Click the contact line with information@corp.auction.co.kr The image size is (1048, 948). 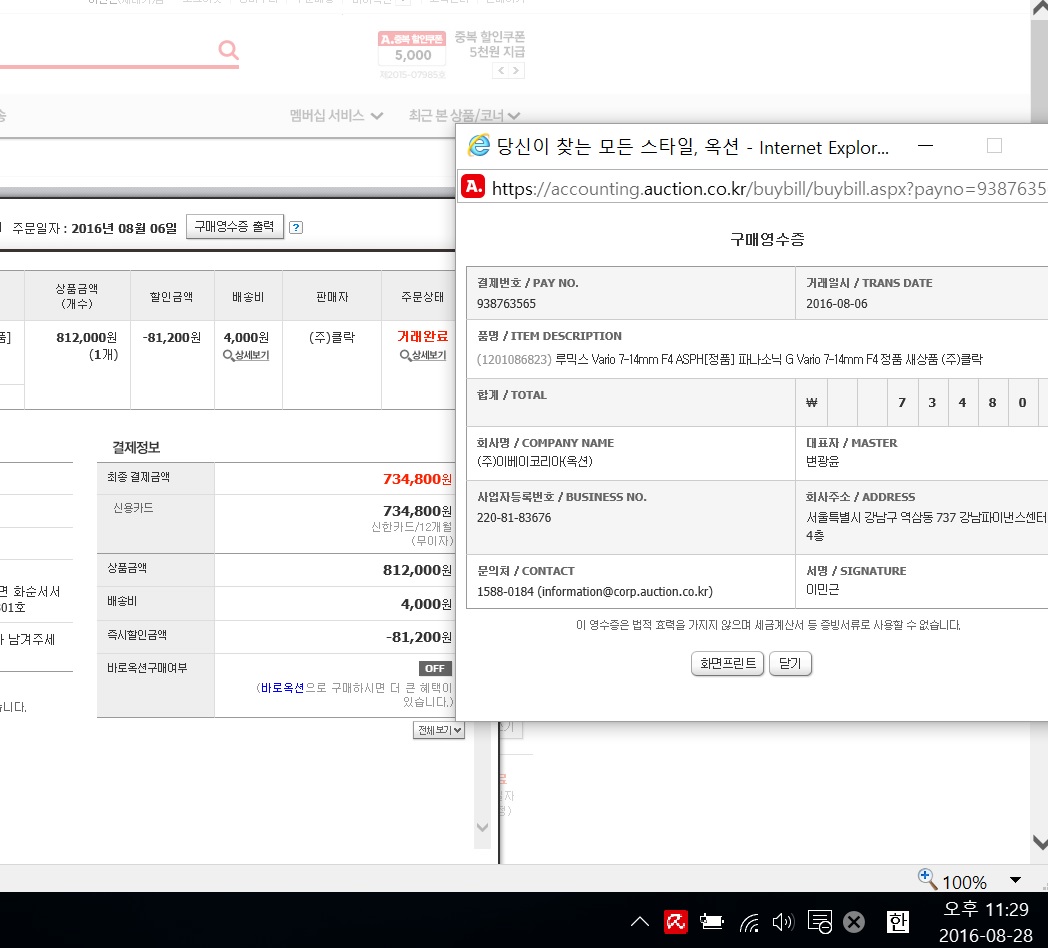595,592
